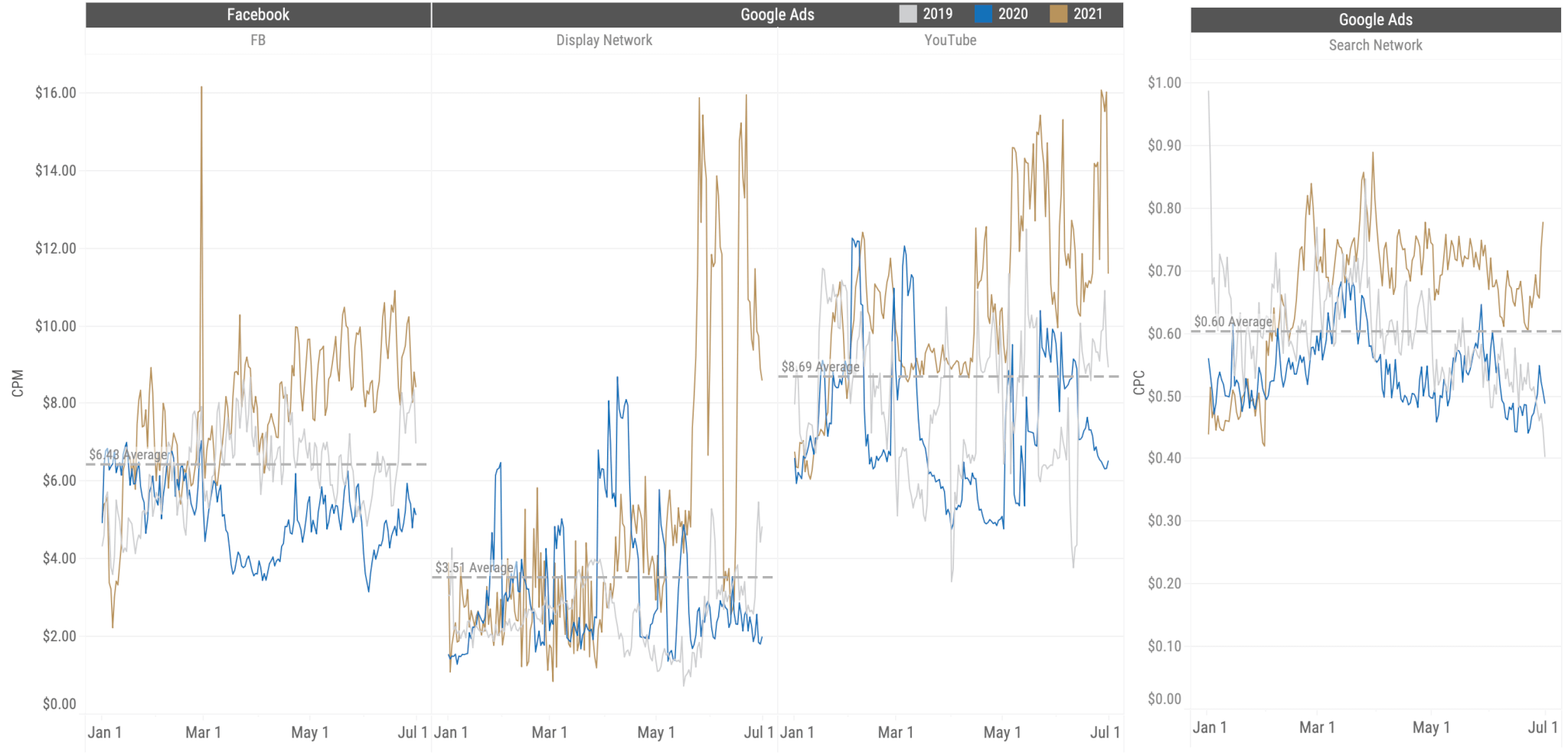Click May 1 on the YouTube axis
Screen dimensions: 1568x753
(x=1002, y=732)
